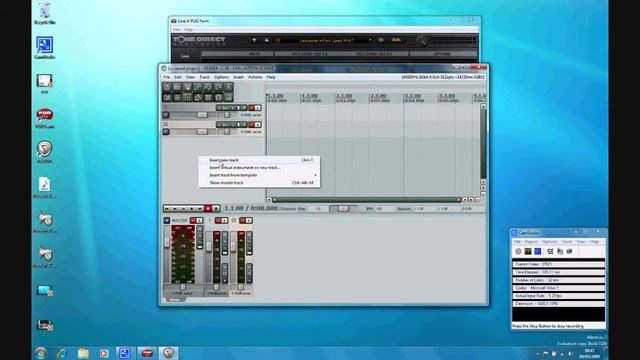Click Mixer tab at bottom of REAPER
Viewport: 640px width, 360px height.
click(175, 300)
